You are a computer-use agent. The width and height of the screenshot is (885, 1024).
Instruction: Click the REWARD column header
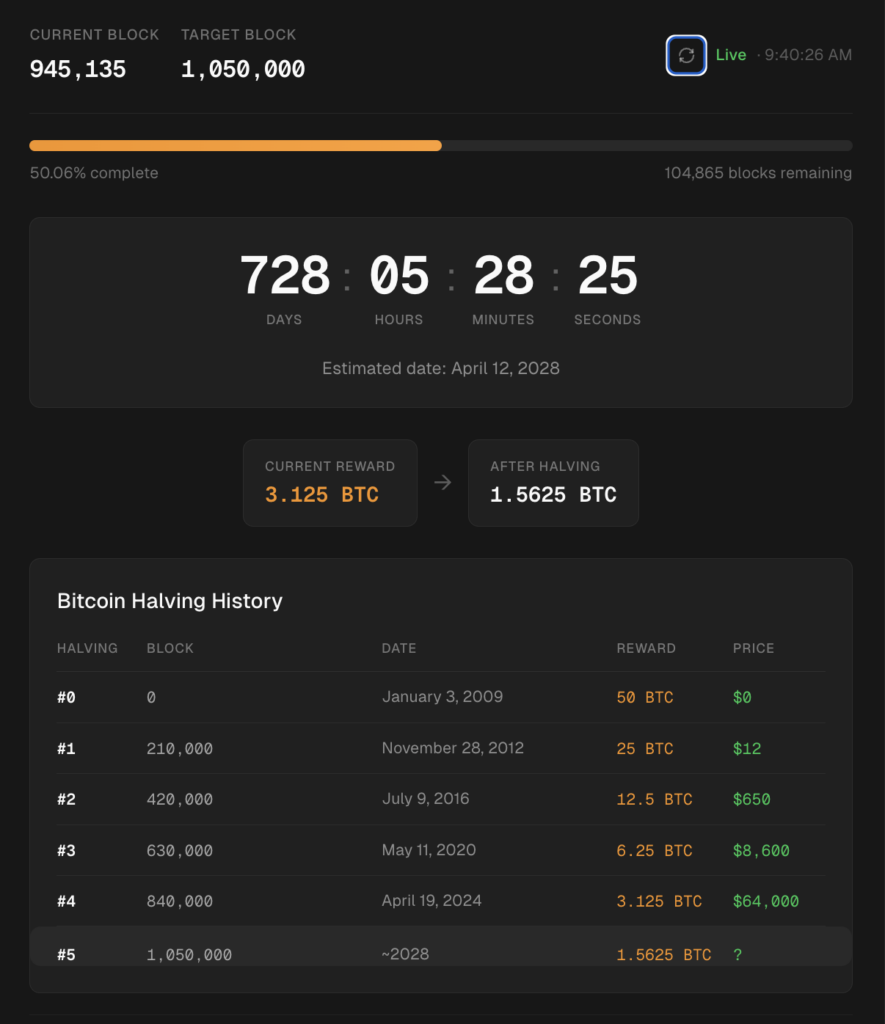click(646, 648)
